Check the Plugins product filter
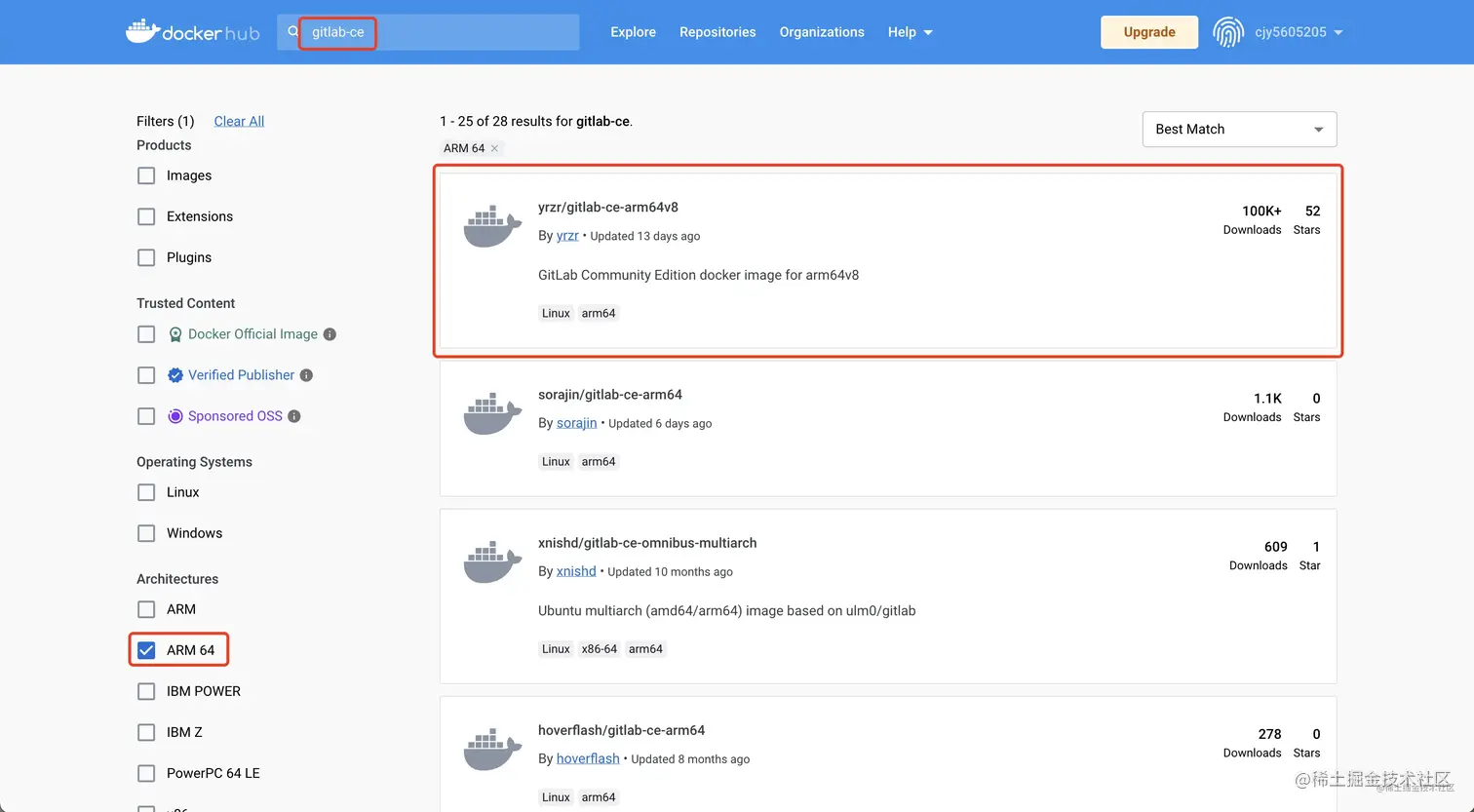 coord(146,257)
